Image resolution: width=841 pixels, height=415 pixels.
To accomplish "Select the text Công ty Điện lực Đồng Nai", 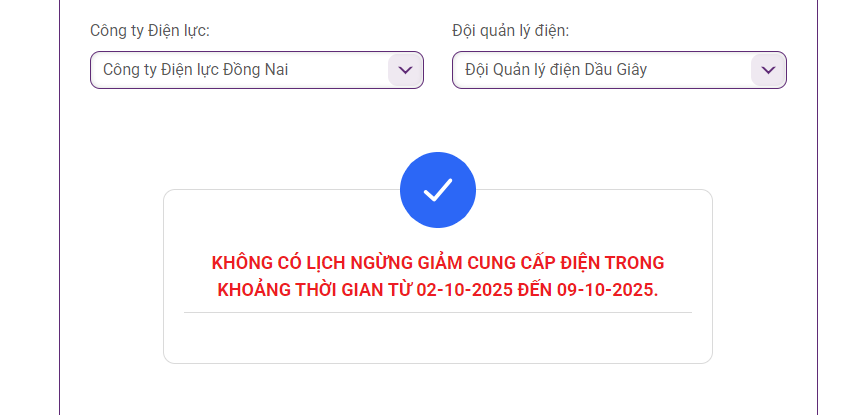I will click(196, 70).
